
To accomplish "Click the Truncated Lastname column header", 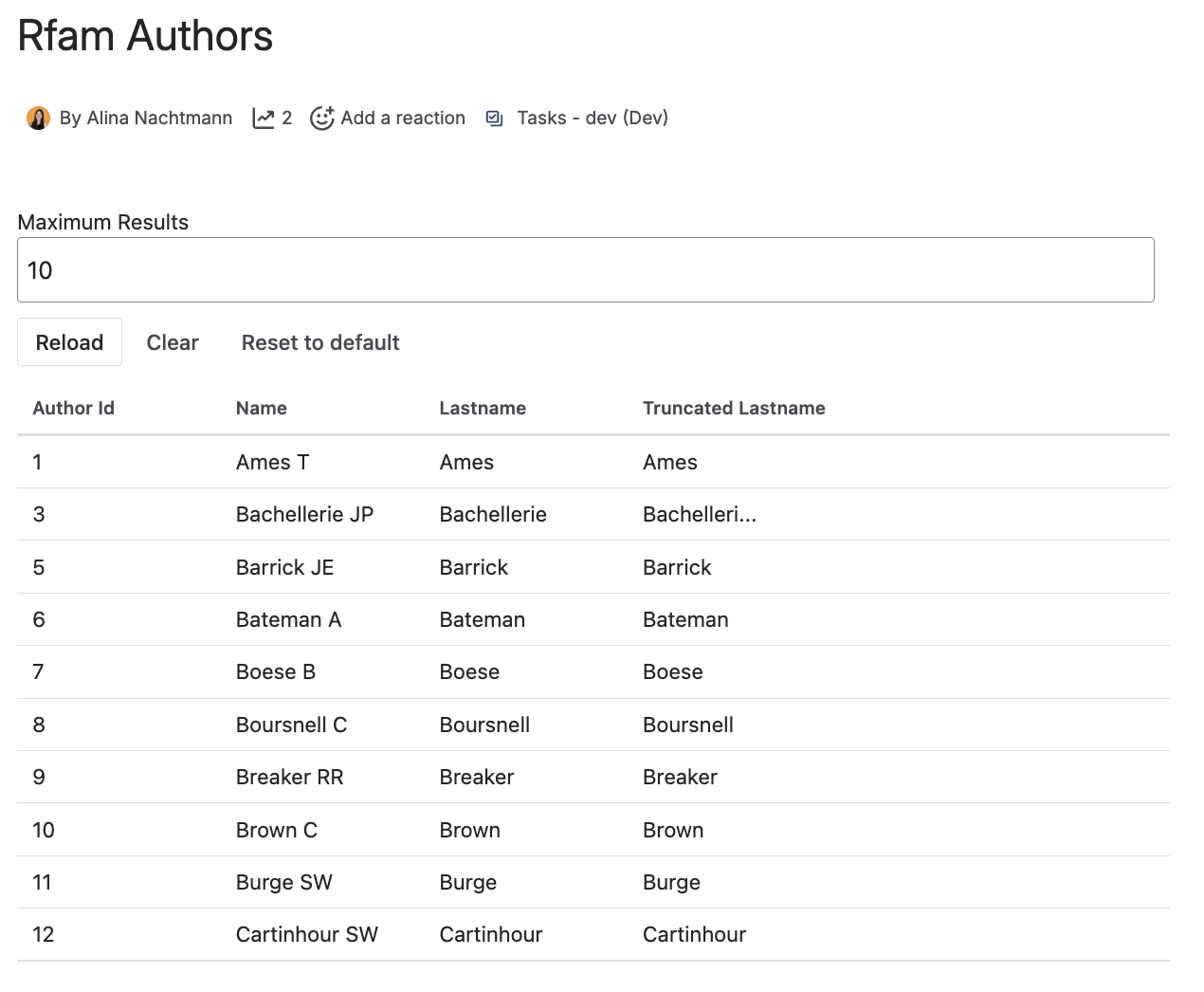I will tap(734, 408).
